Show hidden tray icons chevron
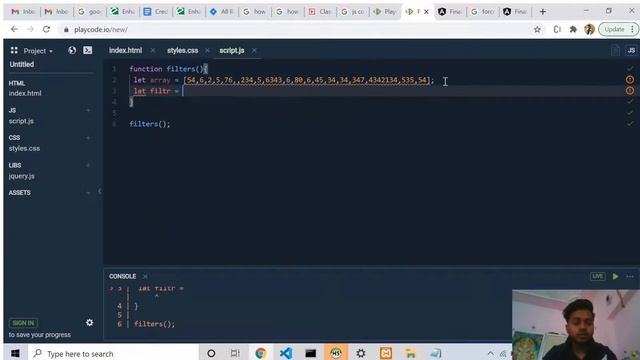The width and height of the screenshot is (640, 360). 491,353
